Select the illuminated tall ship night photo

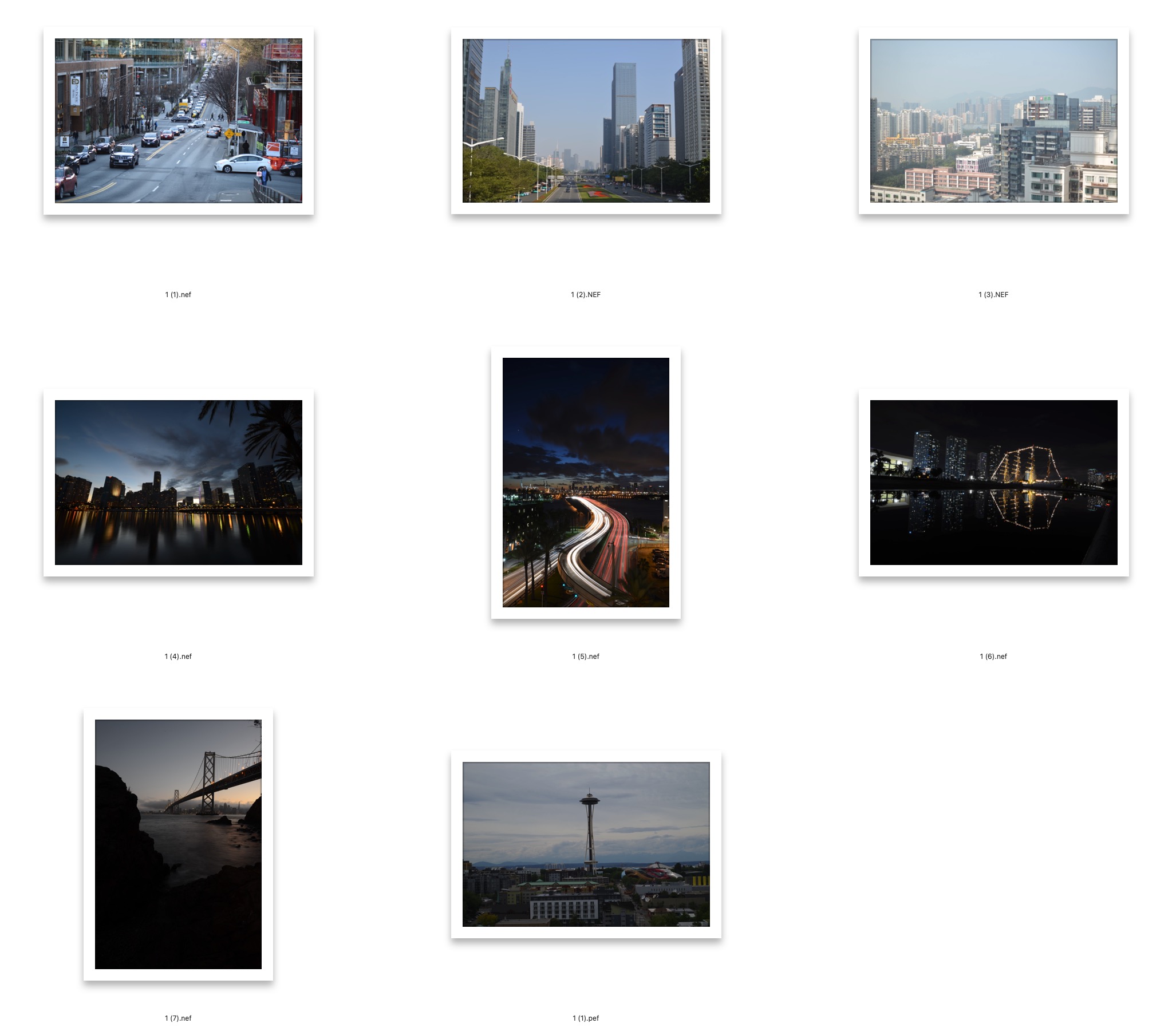point(993,482)
